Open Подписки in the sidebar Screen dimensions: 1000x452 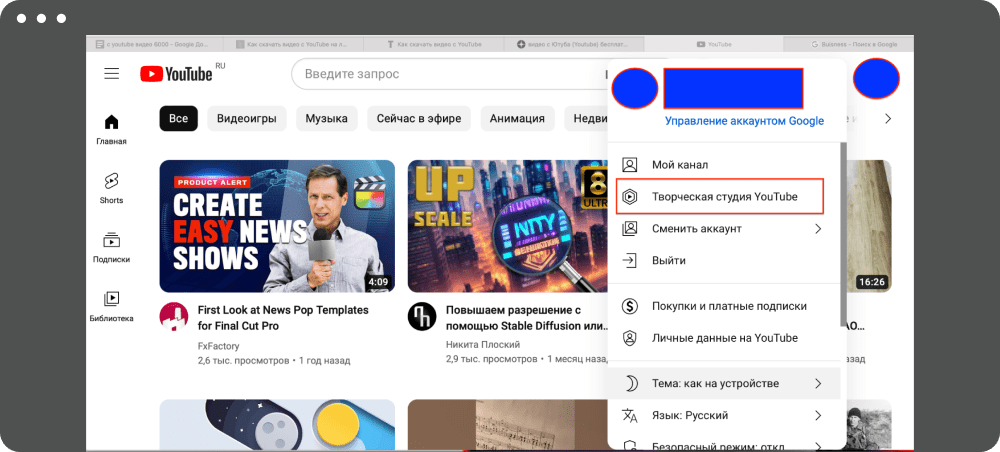(x=111, y=246)
